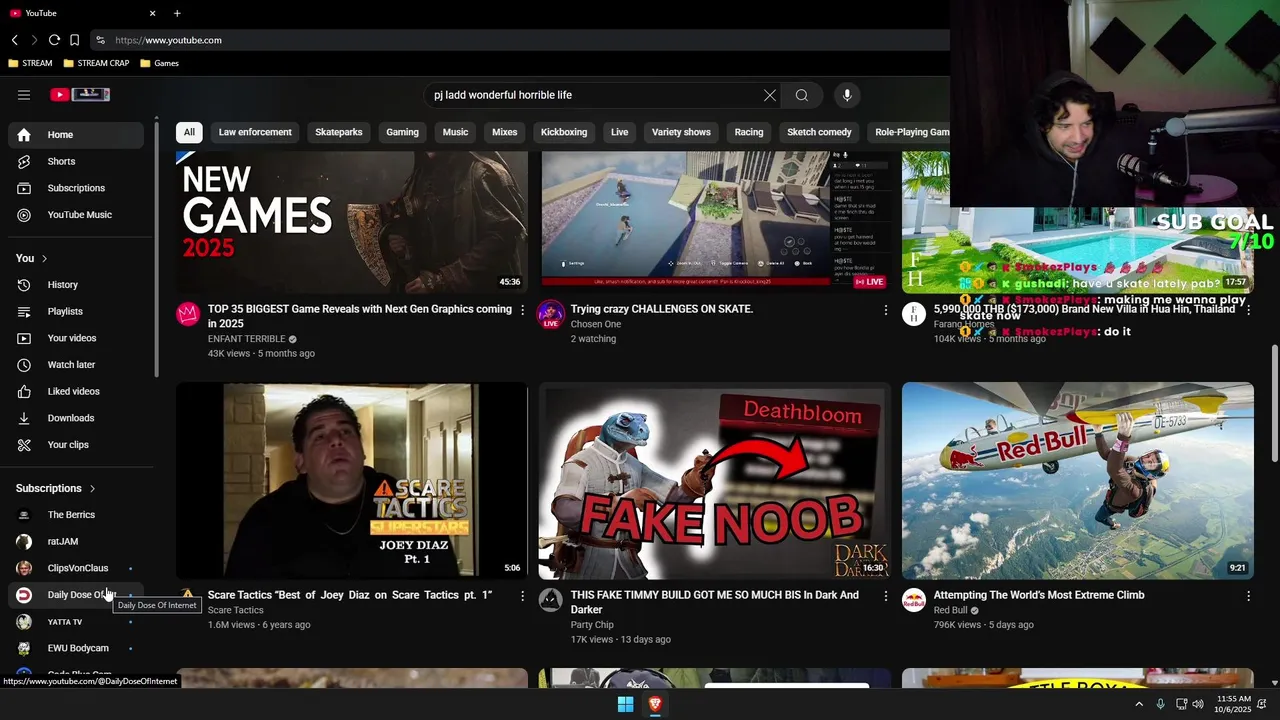1280x720 pixels.
Task: Click Brave browser taskbar icon
Action: point(655,704)
